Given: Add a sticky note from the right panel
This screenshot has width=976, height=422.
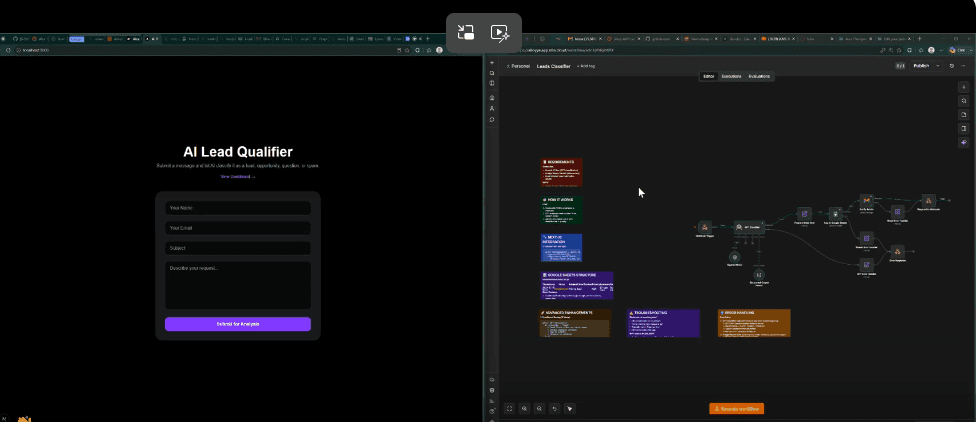Looking at the screenshot, I should [x=964, y=115].
